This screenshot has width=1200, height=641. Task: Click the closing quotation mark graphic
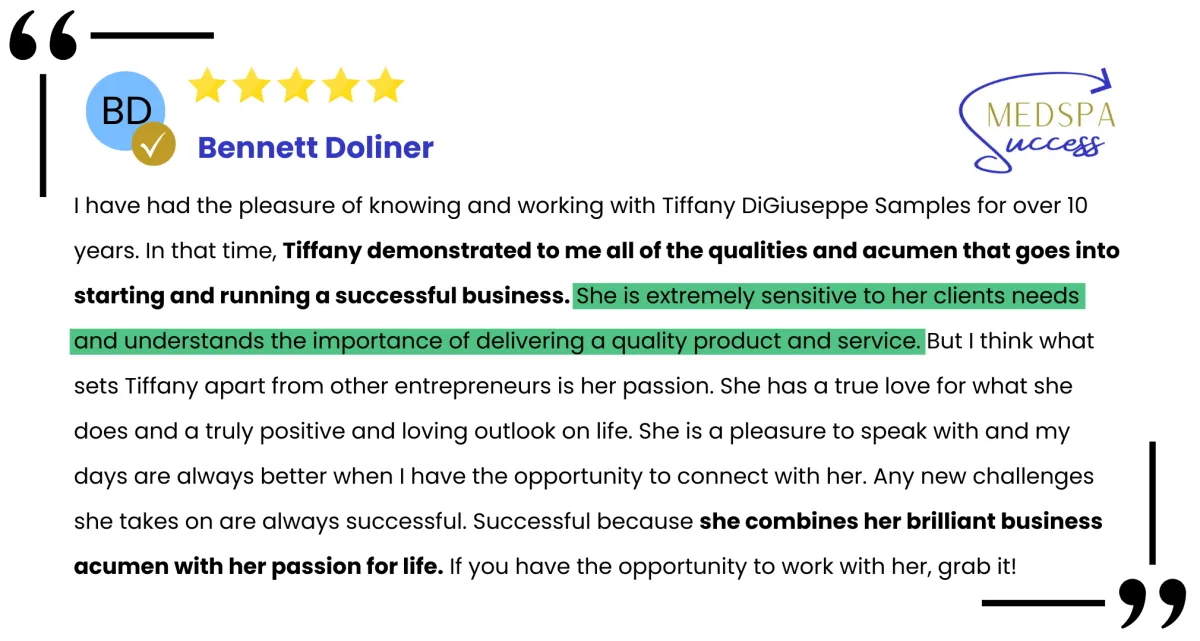click(x=1152, y=603)
